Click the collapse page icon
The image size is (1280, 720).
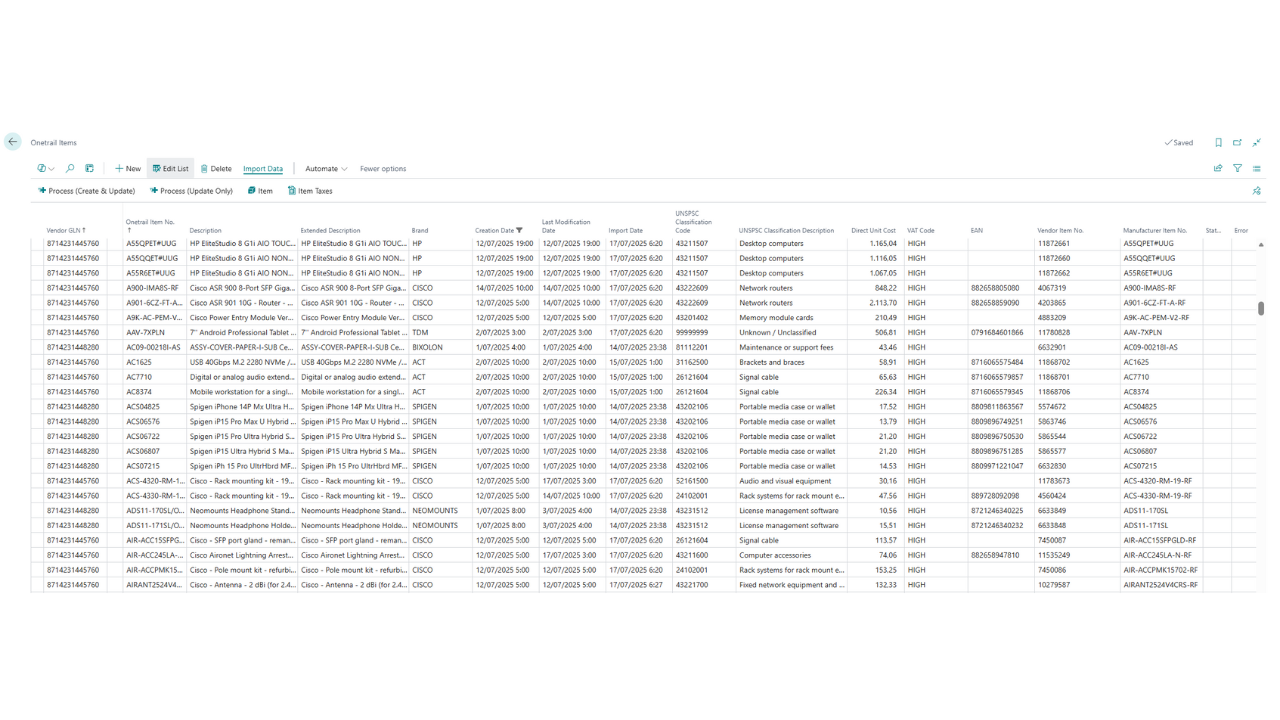pyautogui.click(x=1257, y=143)
